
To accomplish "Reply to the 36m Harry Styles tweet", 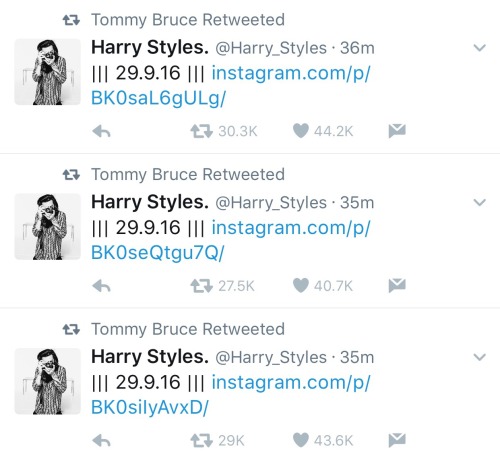I will (101, 132).
